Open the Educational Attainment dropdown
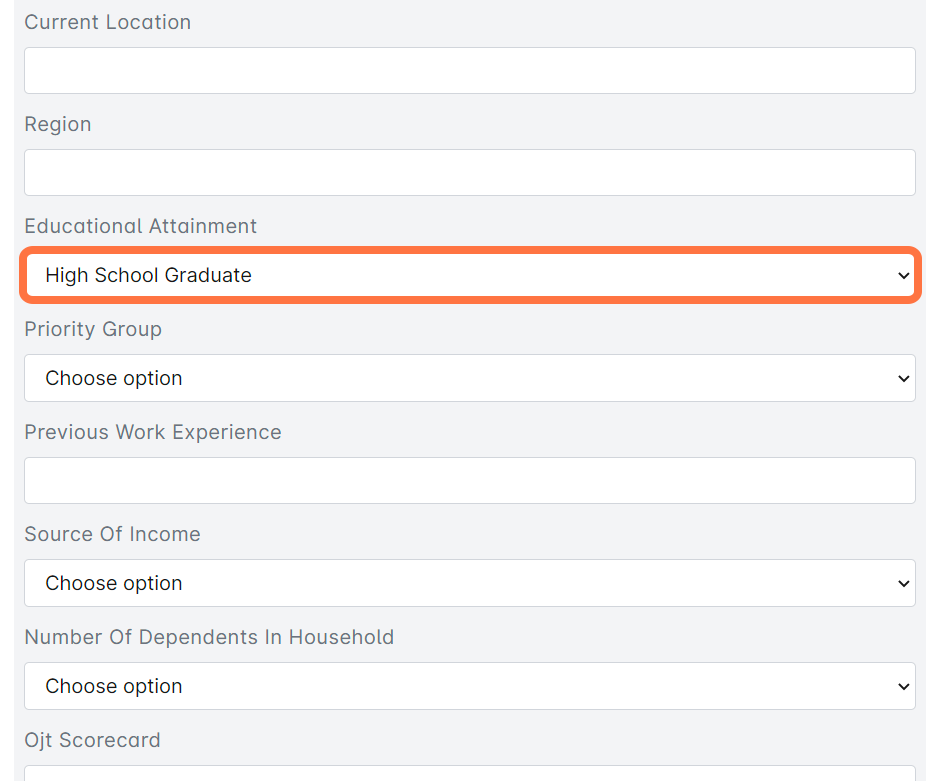The image size is (933, 781). (469, 275)
